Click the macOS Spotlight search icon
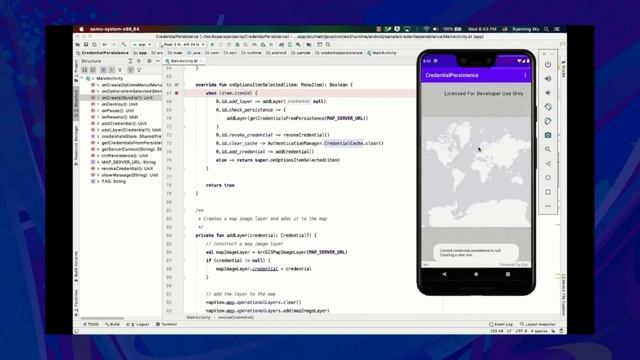 pos(547,29)
